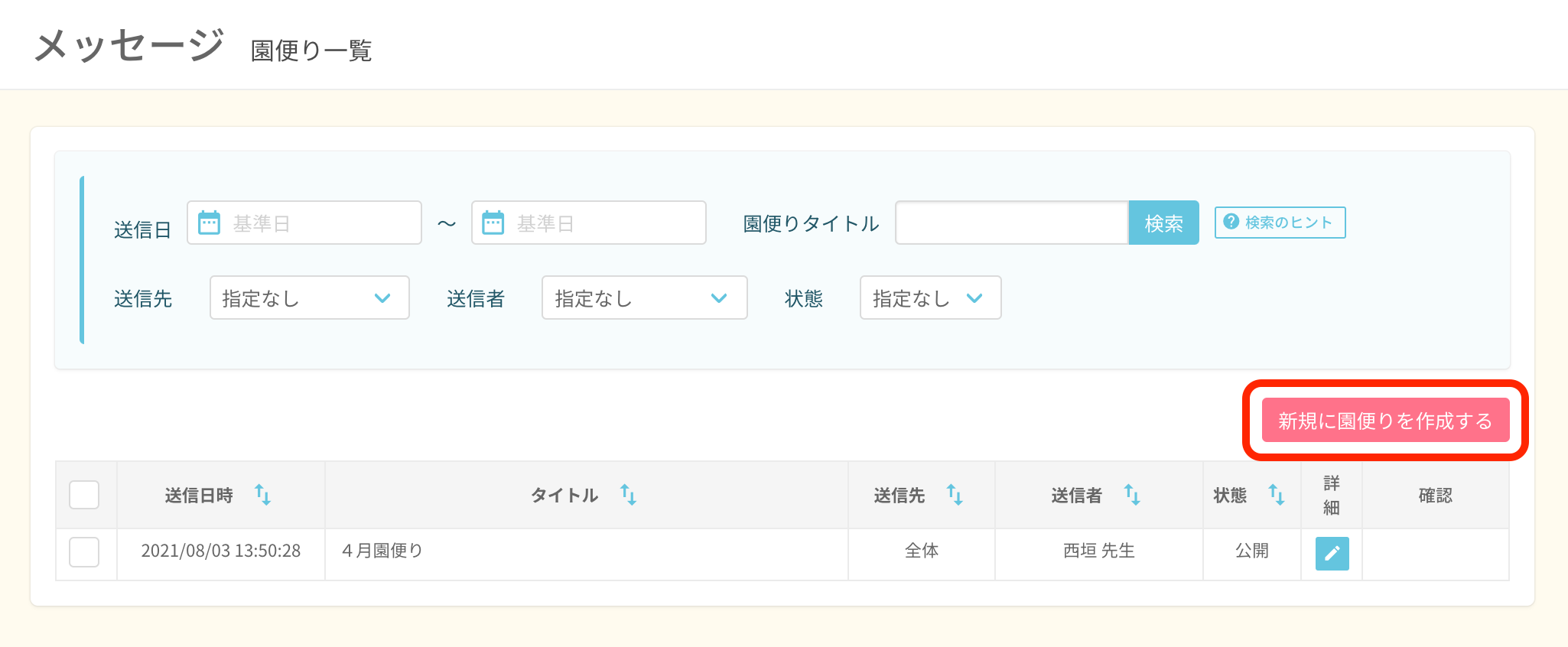The height and width of the screenshot is (647, 1568).
Task: Toggle the select-all header checkbox
Action: (84, 495)
